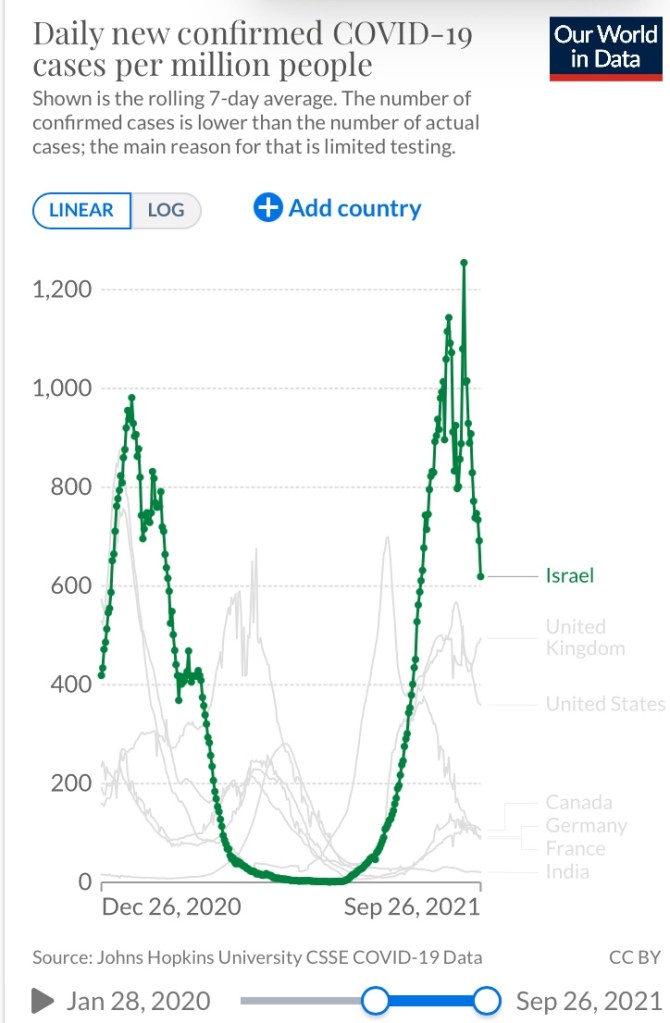This screenshot has height=1023, width=670.
Task: Click the left timeline slider handle
Action: click(x=375, y=1000)
